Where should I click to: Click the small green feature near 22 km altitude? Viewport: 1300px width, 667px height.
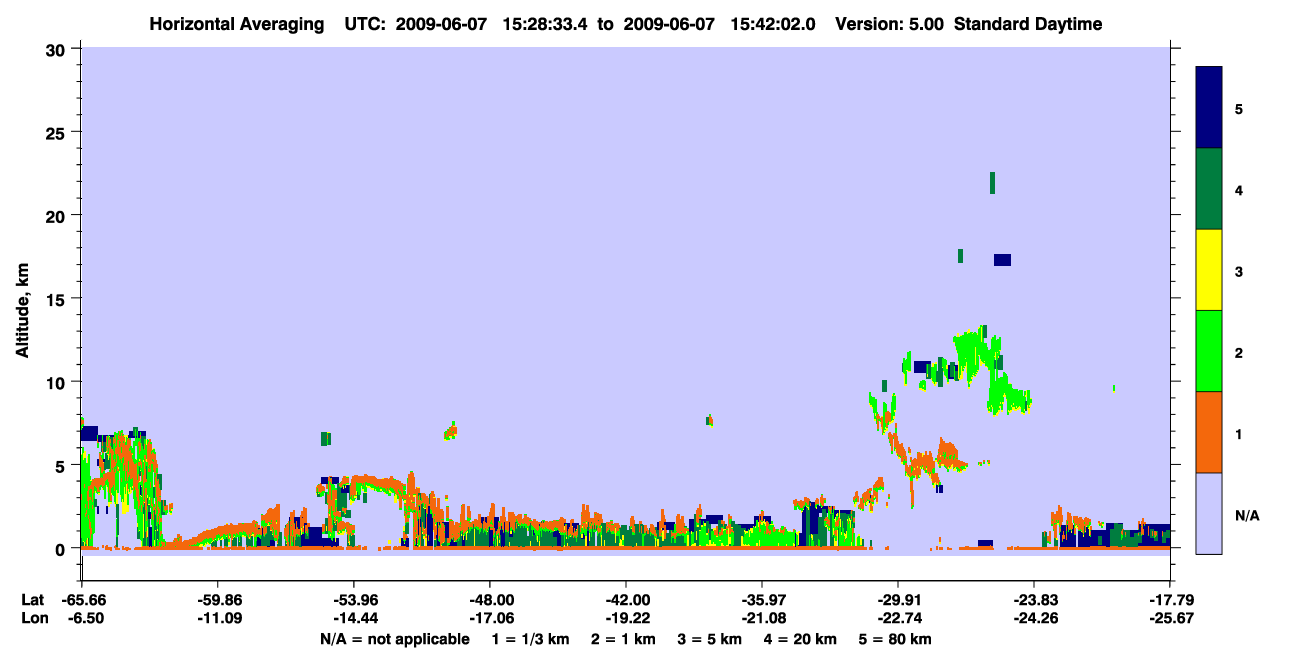click(x=992, y=182)
